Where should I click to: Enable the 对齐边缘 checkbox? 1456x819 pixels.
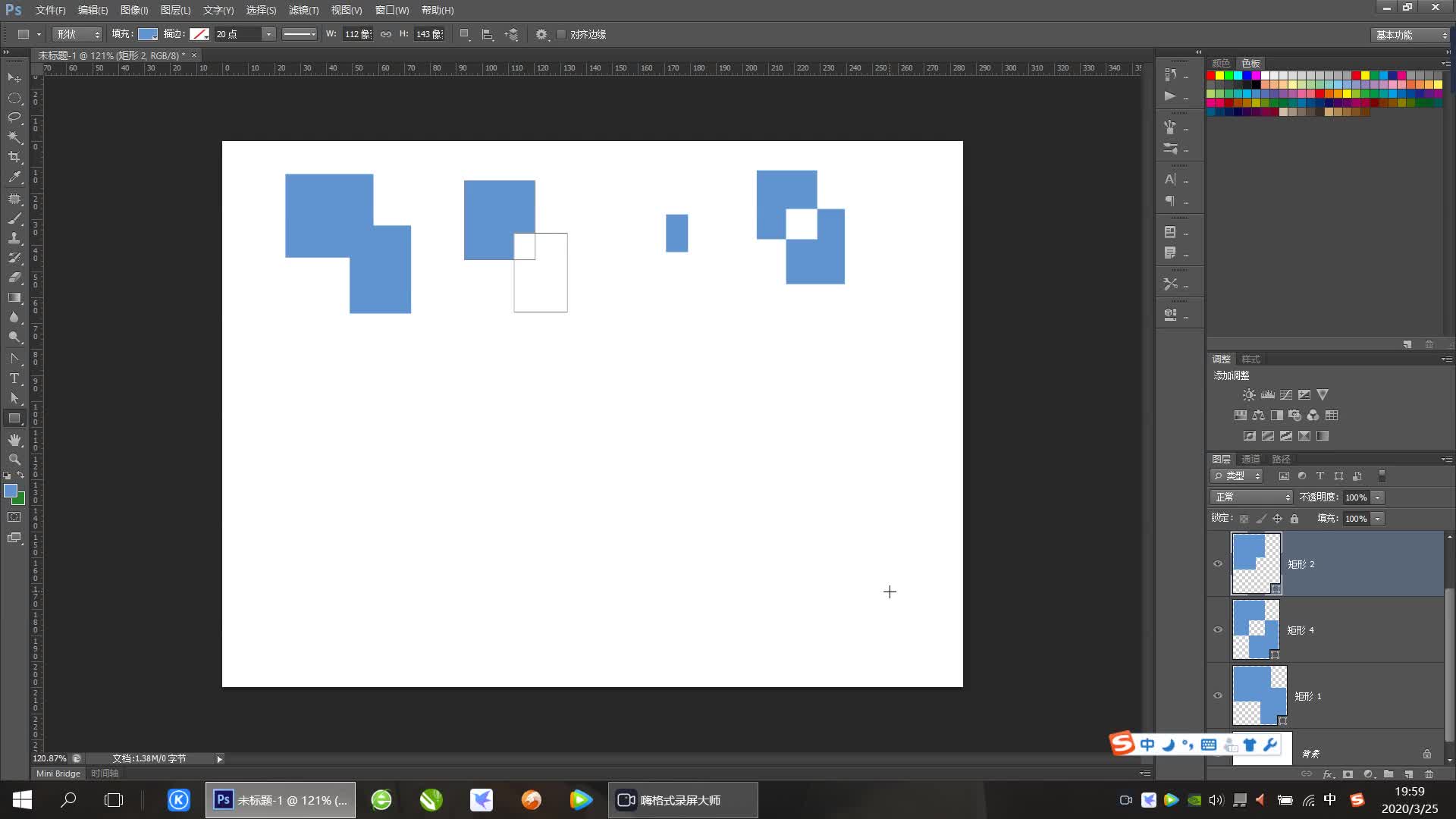[x=561, y=34]
